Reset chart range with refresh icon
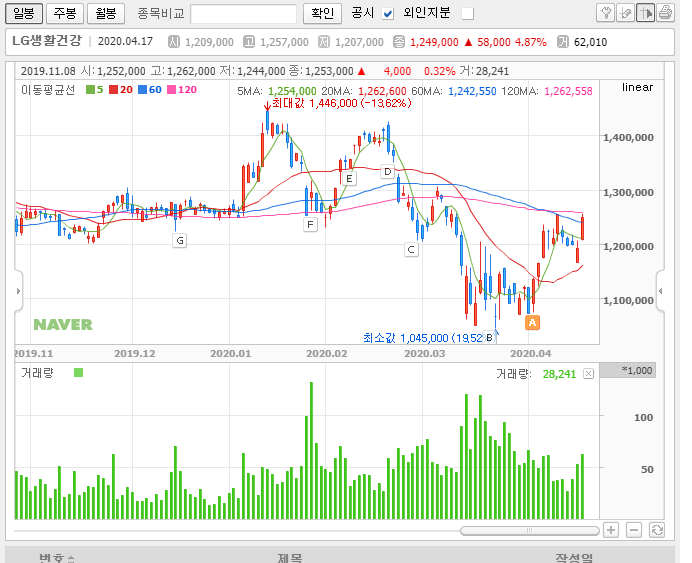 point(657,530)
